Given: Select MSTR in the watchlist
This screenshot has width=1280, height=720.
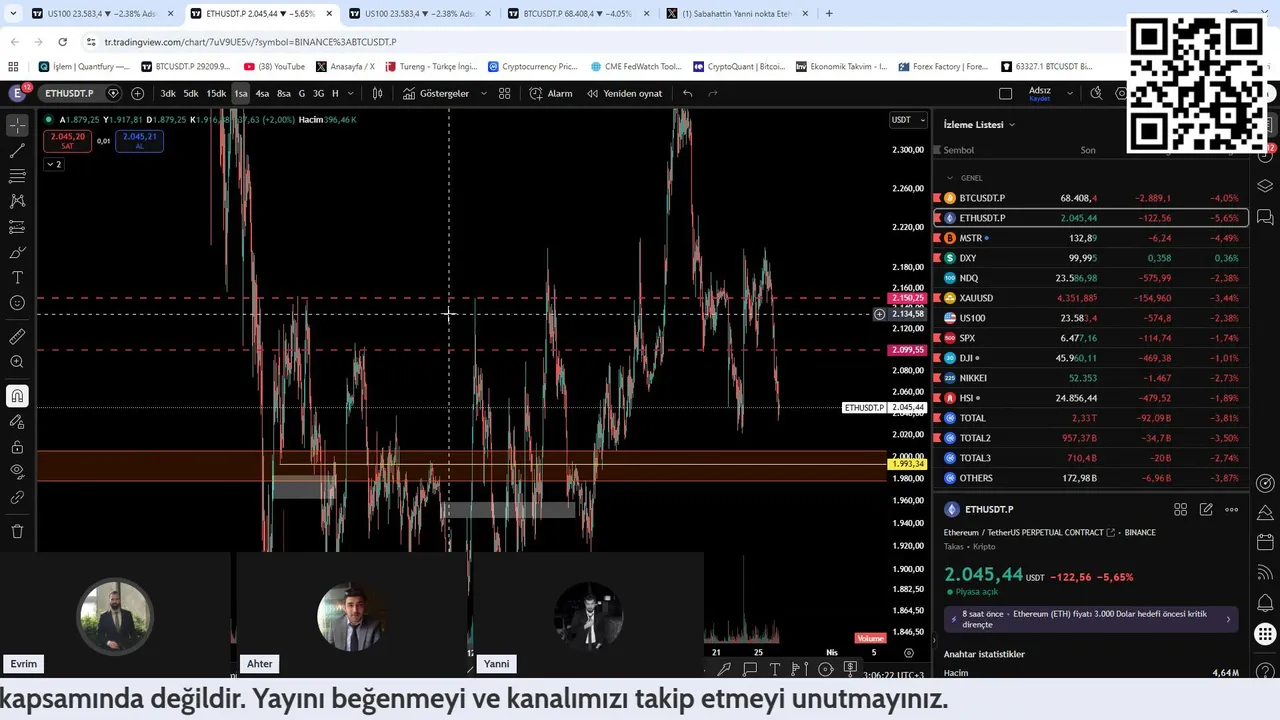Looking at the screenshot, I should [x=1091, y=238].
